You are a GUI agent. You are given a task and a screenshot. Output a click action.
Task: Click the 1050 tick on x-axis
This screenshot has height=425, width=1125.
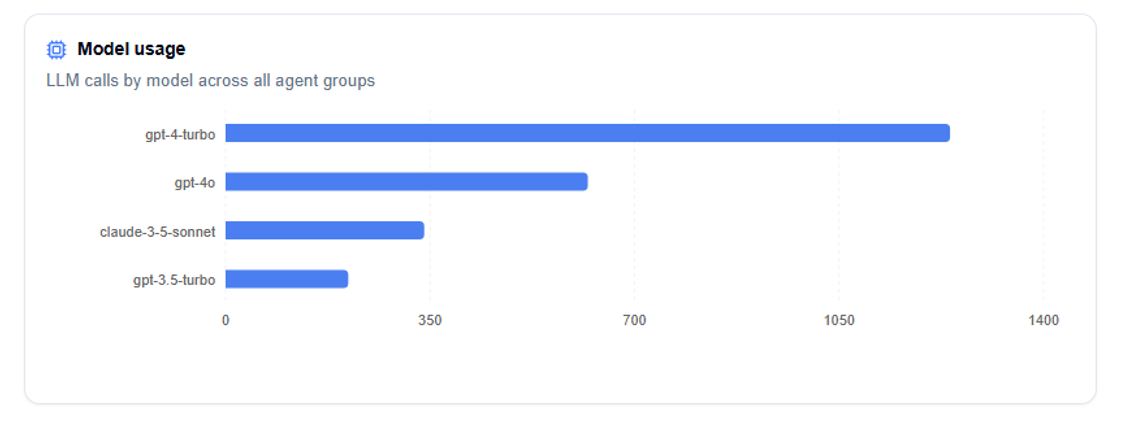839,321
